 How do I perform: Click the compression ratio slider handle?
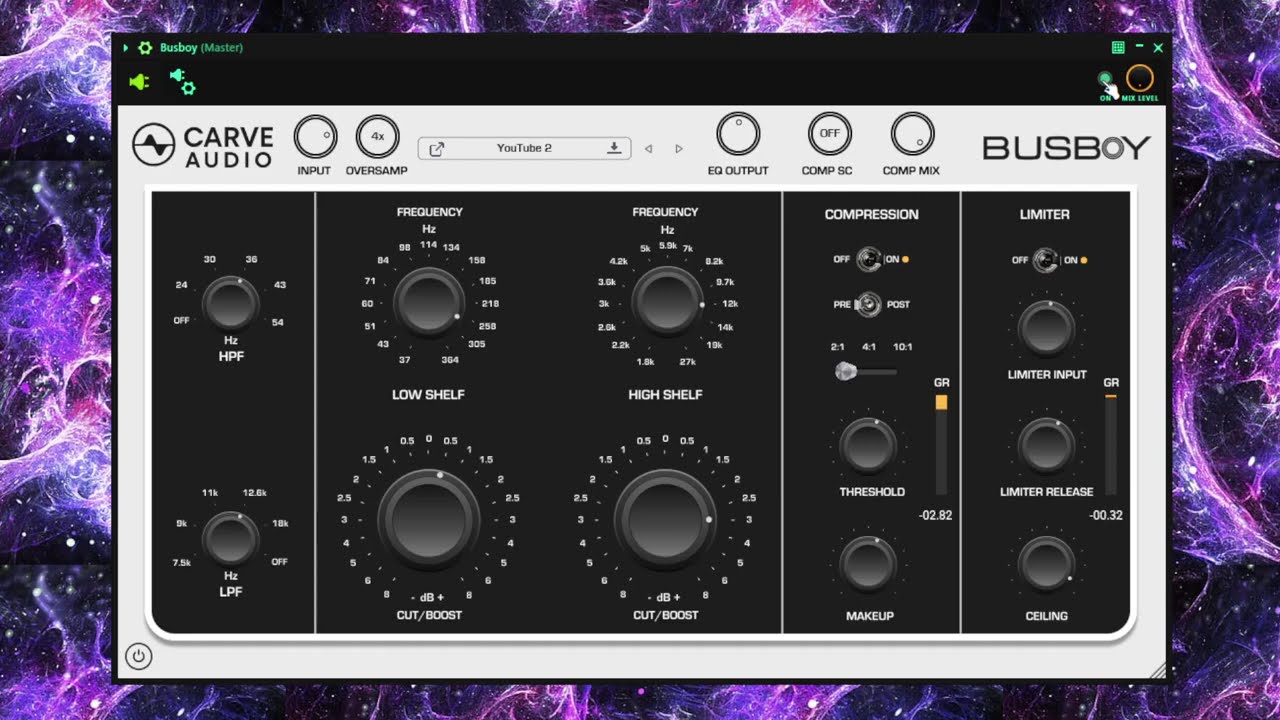pyautogui.click(x=846, y=372)
